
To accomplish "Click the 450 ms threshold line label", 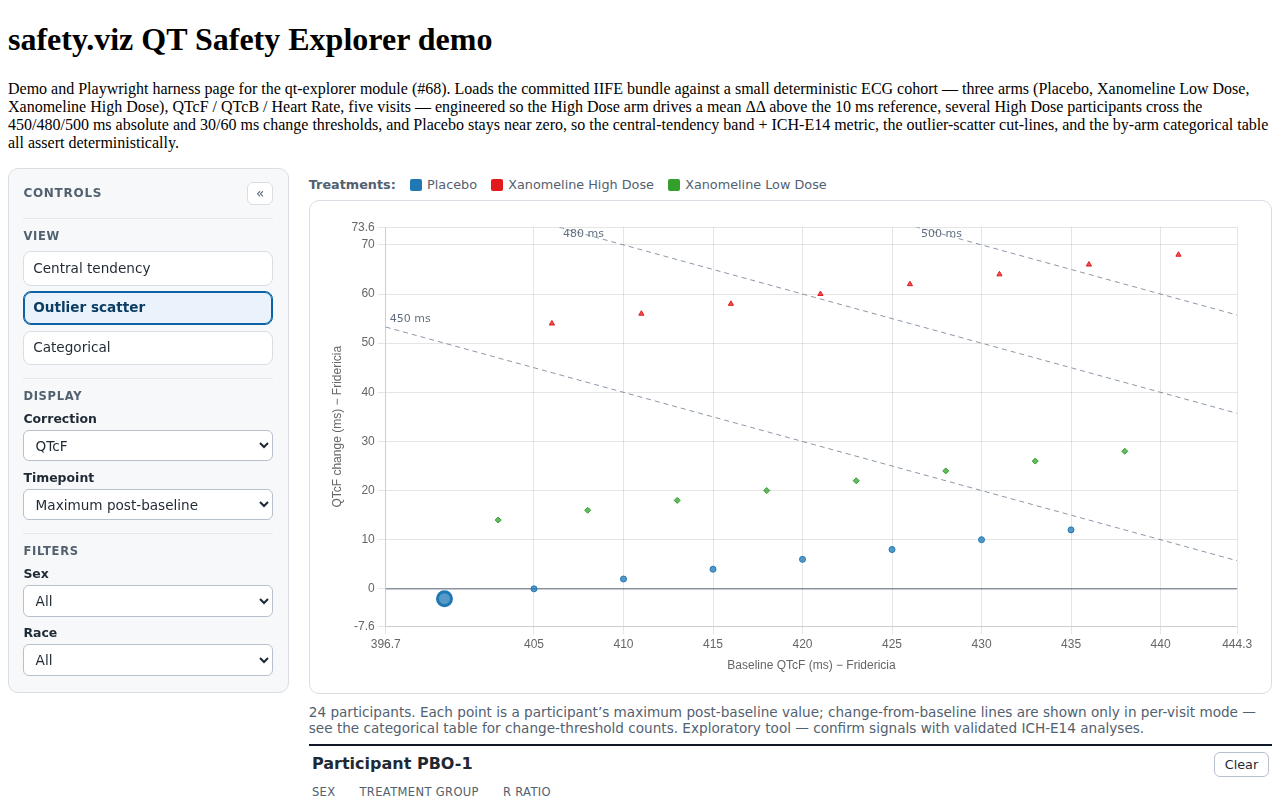I will [x=410, y=319].
